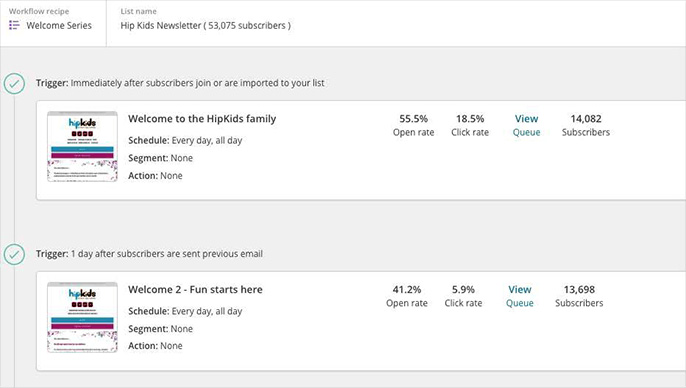Select the Hip Kids Newsletter list name
This screenshot has width=686, height=388.
[206, 25]
